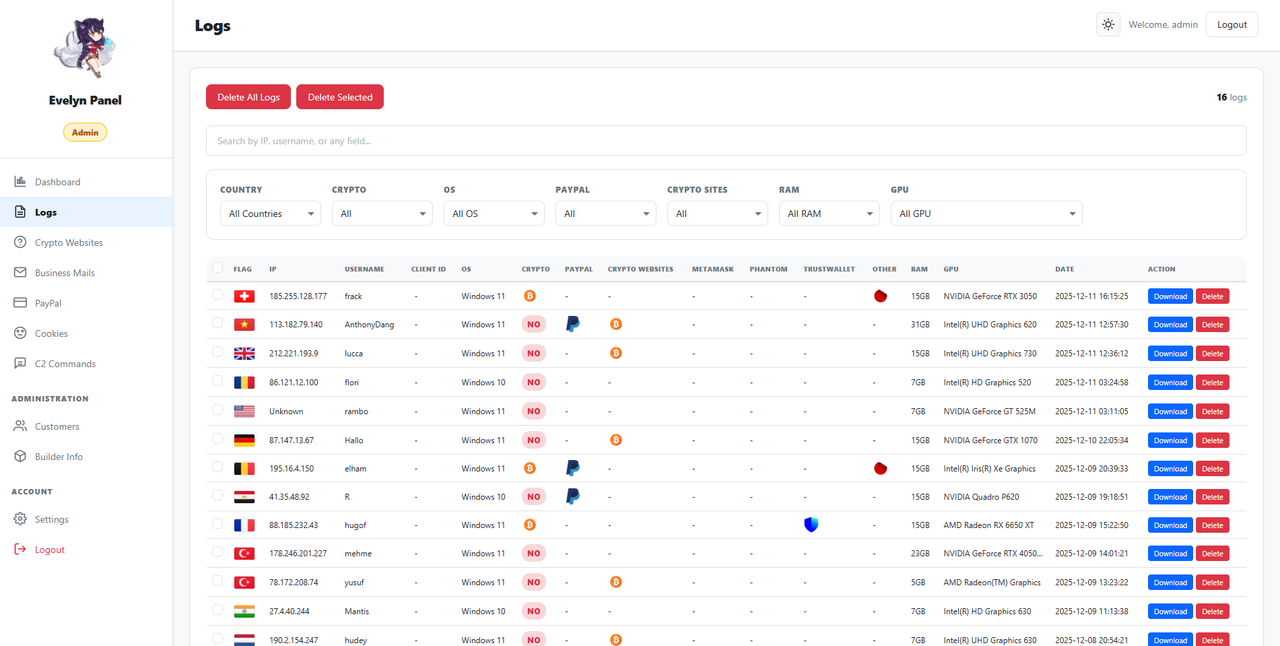Expand the GPU filter dropdown
Screen dimensions: 1280x646
tap(986, 213)
